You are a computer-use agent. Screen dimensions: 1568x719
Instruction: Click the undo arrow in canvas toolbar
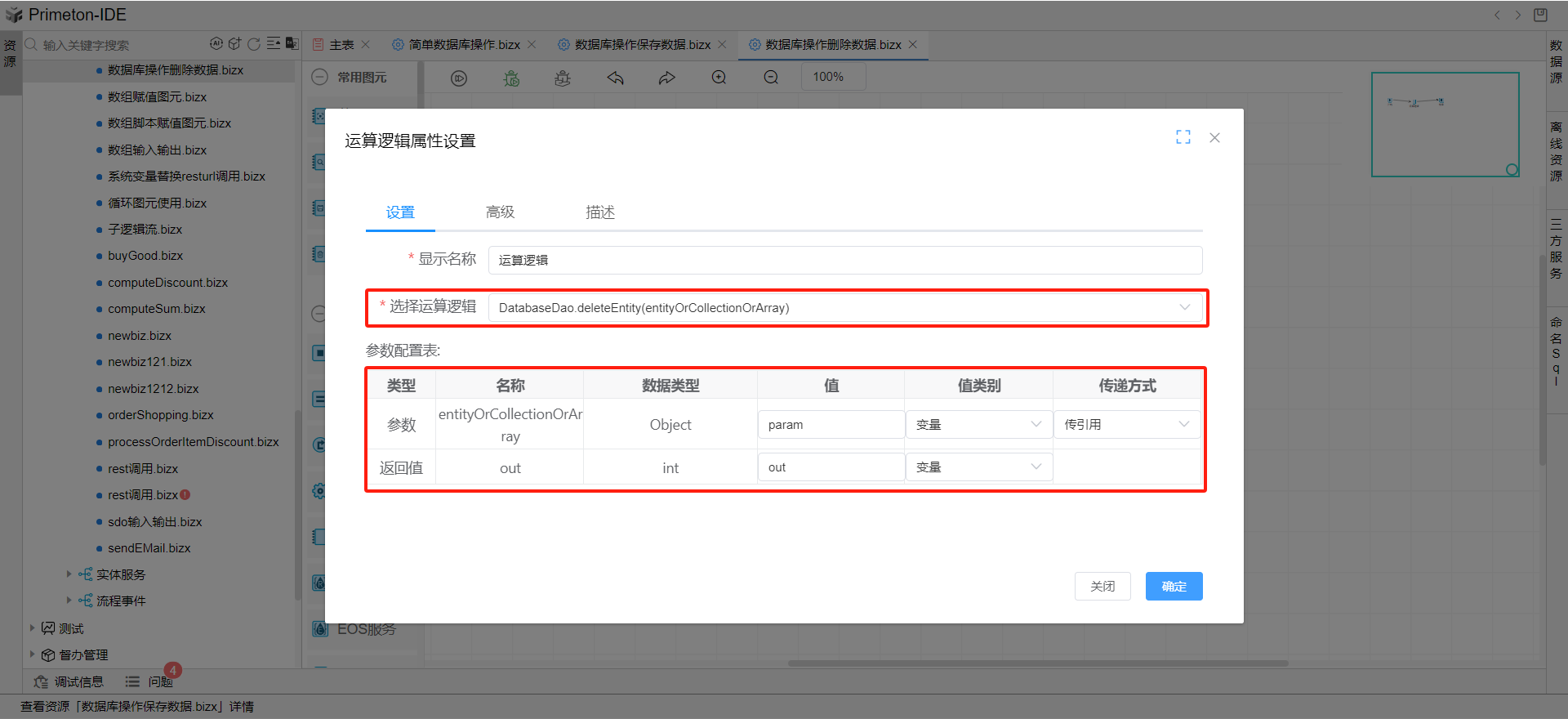pyautogui.click(x=615, y=78)
